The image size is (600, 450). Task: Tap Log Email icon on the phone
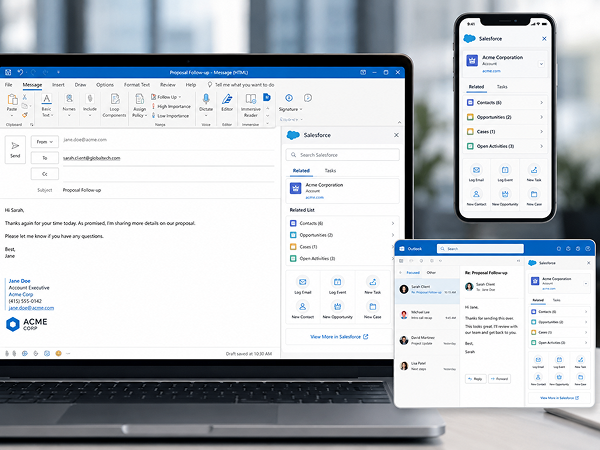coord(476,170)
